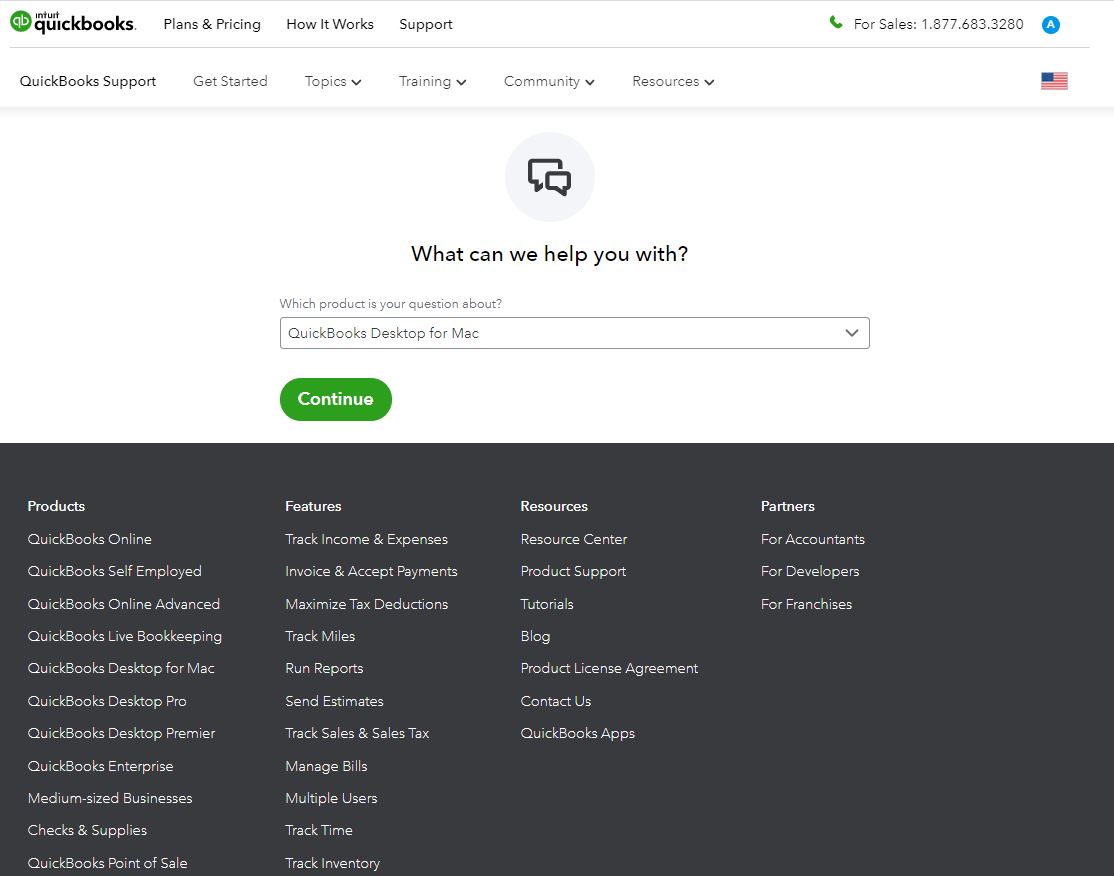Expand the Training dropdown menu
This screenshot has width=1114, height=876.
point(433,82)
